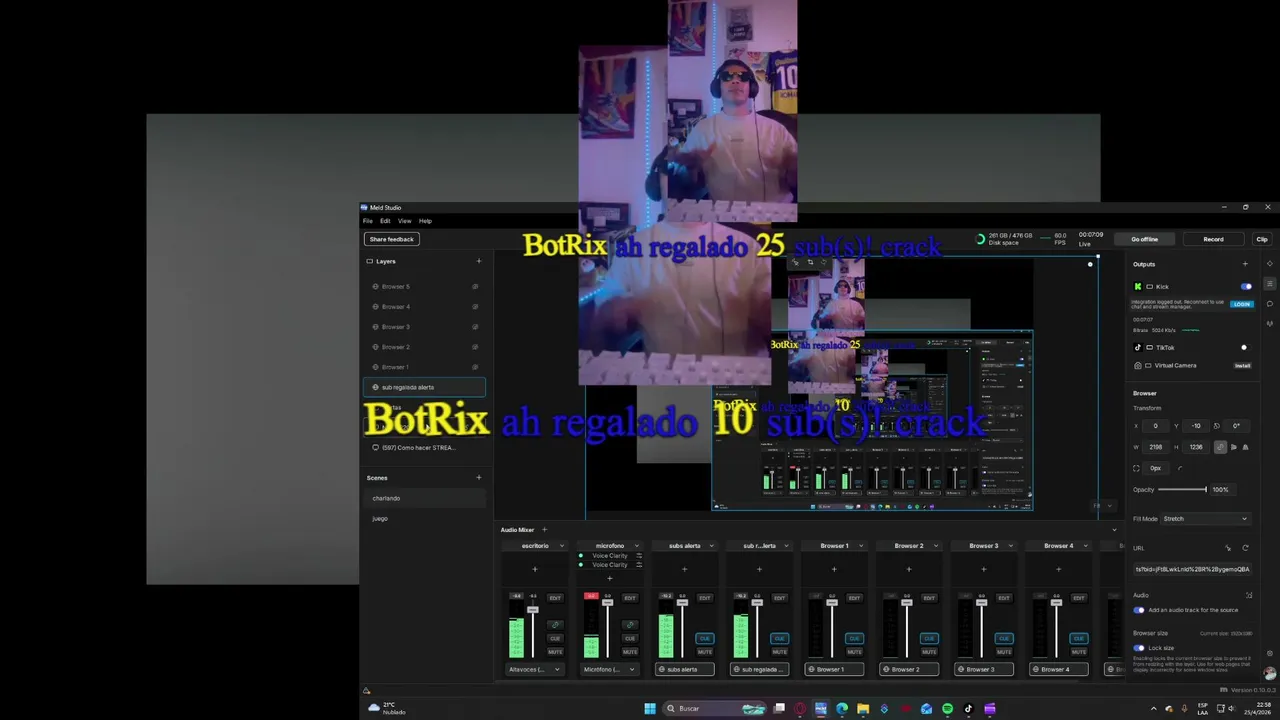Toggle visibility of the Browser 1 layer
Viewport: 1280px width, 720px height.
[x=475, y=367]
